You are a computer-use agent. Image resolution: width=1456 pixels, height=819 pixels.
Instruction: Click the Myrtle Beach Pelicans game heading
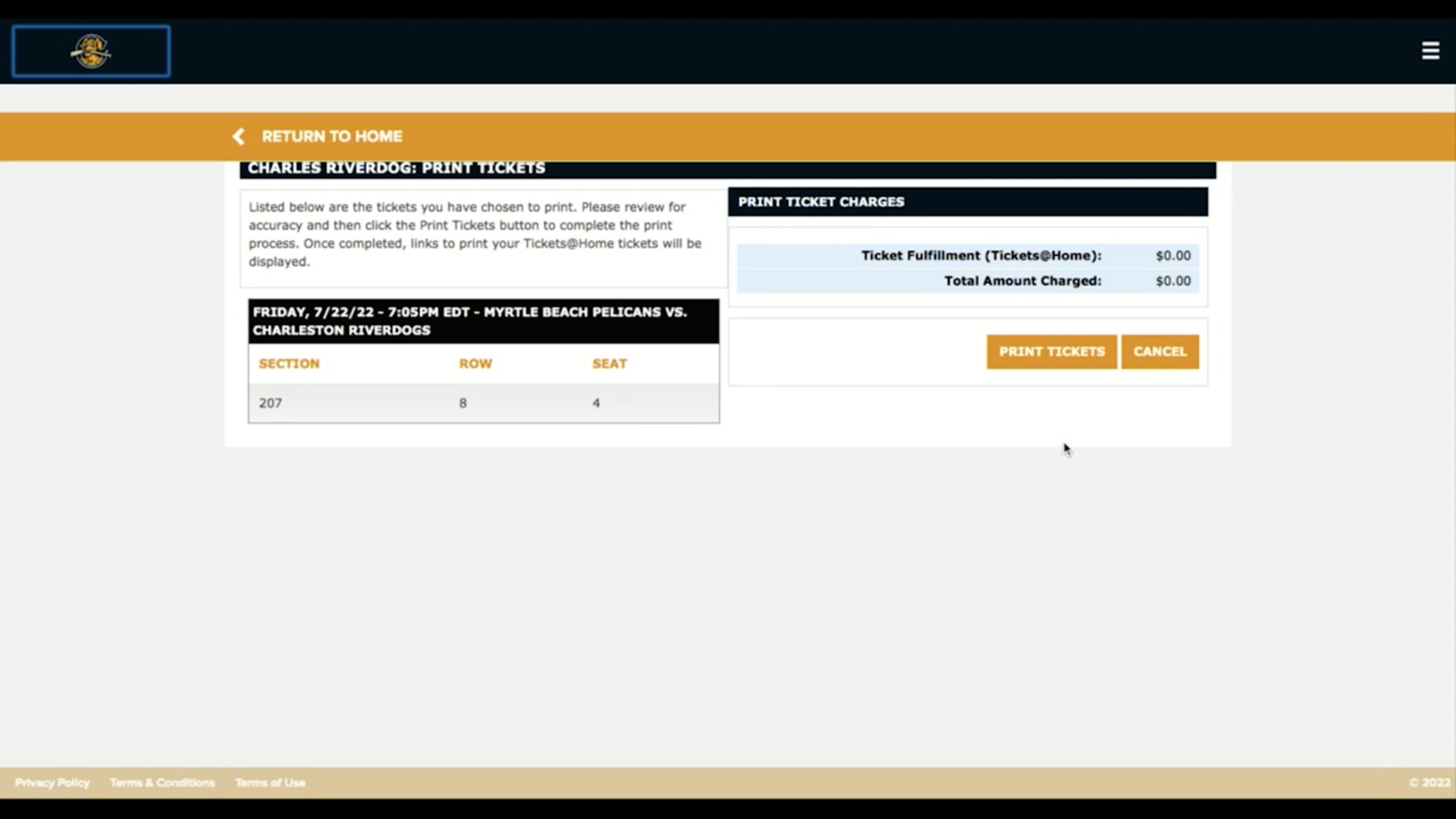[x=483, y=321]
